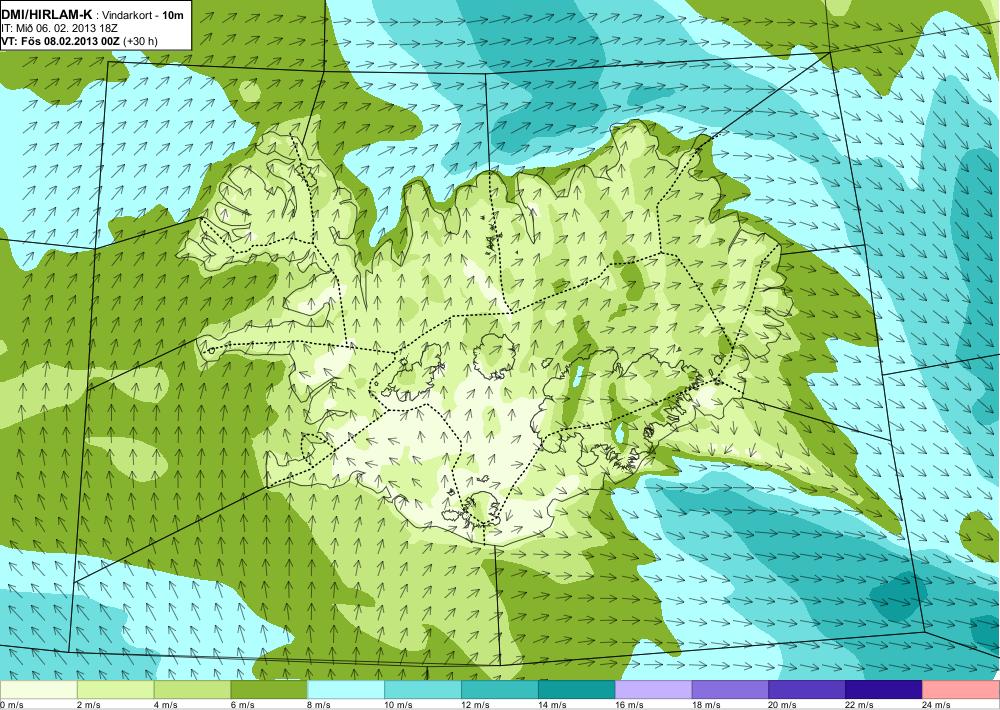
Task: Select the "20 m/s" legend label
Action: point(783,705)
